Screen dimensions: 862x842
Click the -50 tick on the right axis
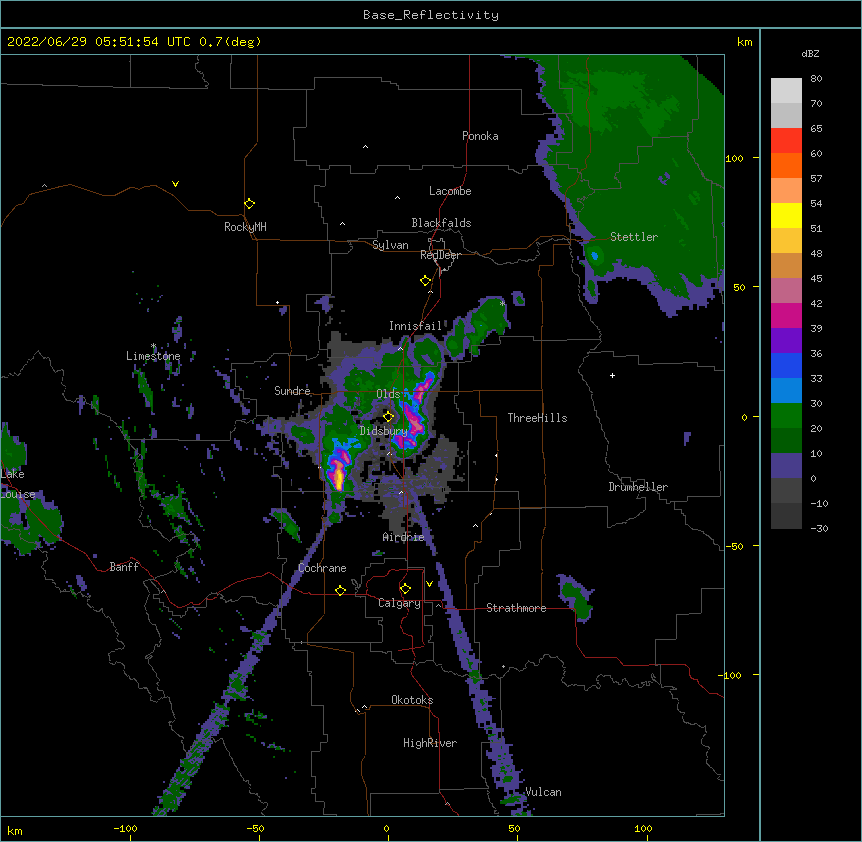click(x=734, y=546)
